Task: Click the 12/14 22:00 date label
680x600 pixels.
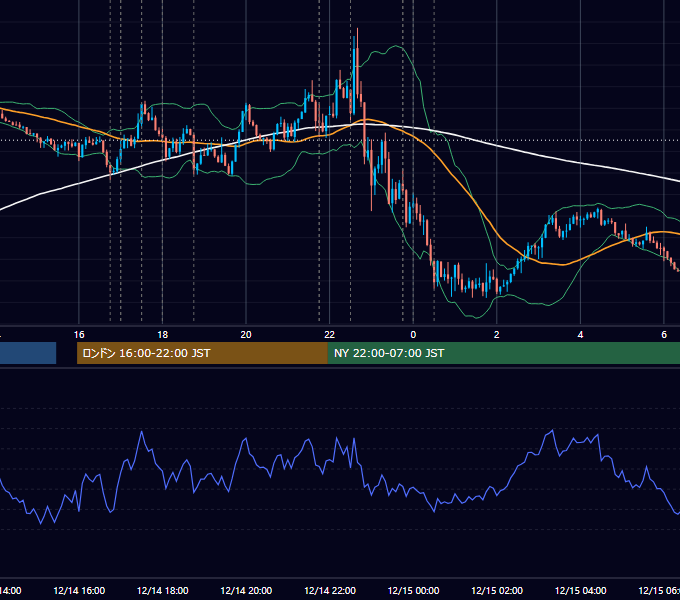Action: [330, 590]
